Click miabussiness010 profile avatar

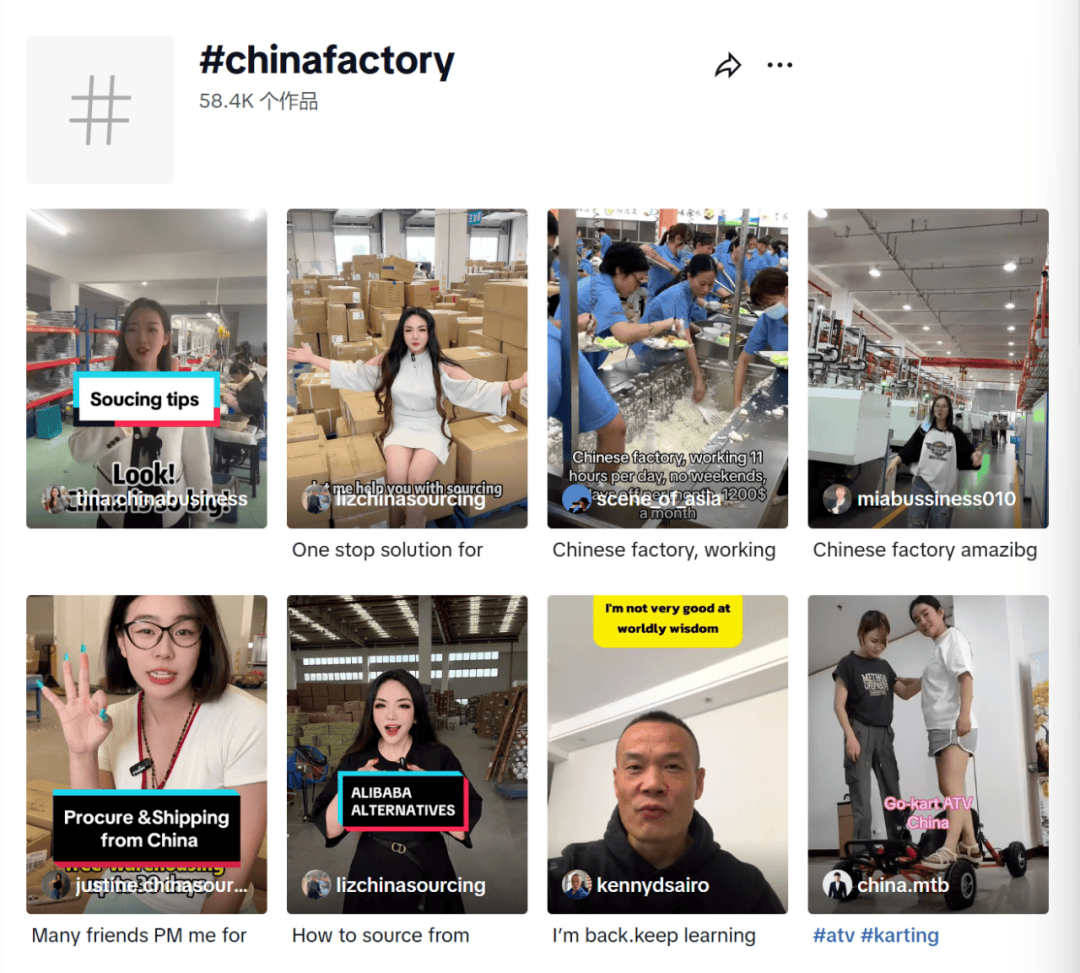(x=836, y=499)
